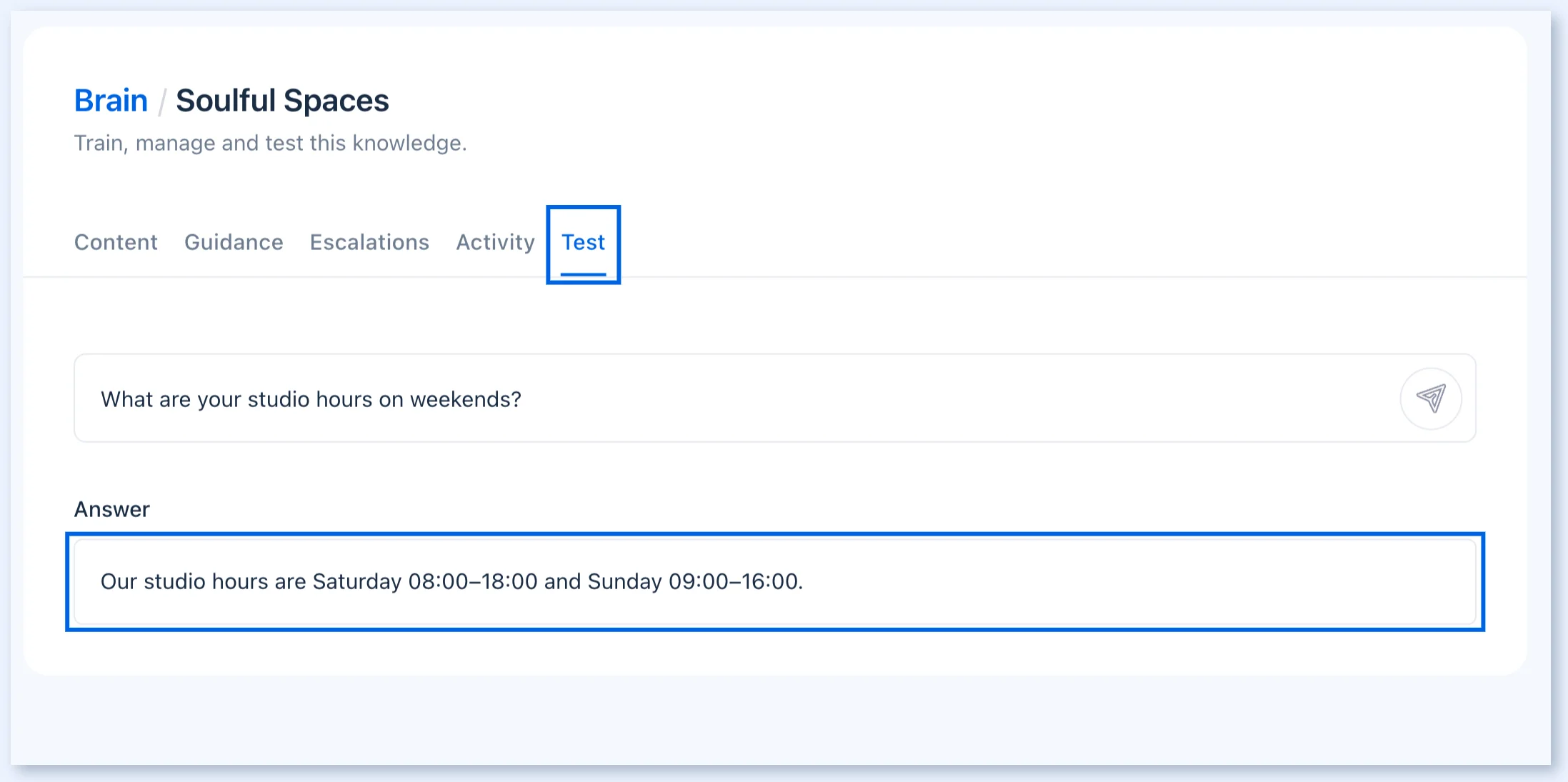Screen dimensions: 1568x782
Task: Click the 'Train, manage and test' subtitle
Action: coord(270,144)
